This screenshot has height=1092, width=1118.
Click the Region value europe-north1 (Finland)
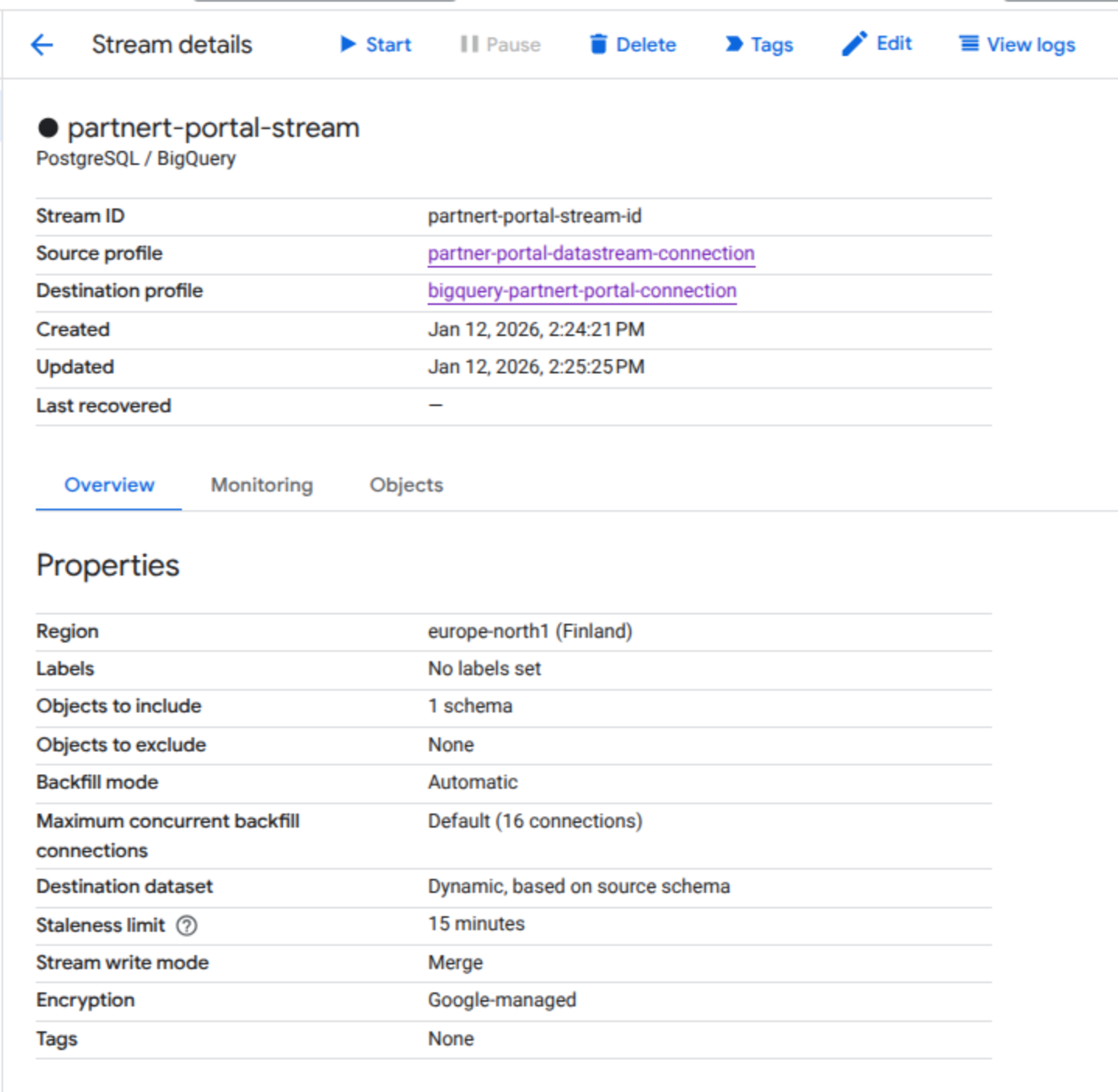click(x=530, y=632)
